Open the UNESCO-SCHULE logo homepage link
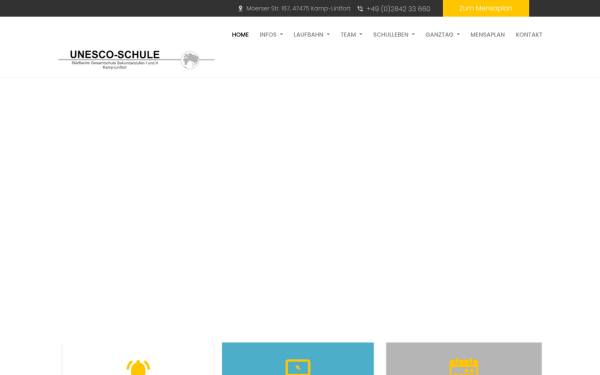The width and height of the screenshot is (600, 375). pyautogui.click(x=136, y=60)
